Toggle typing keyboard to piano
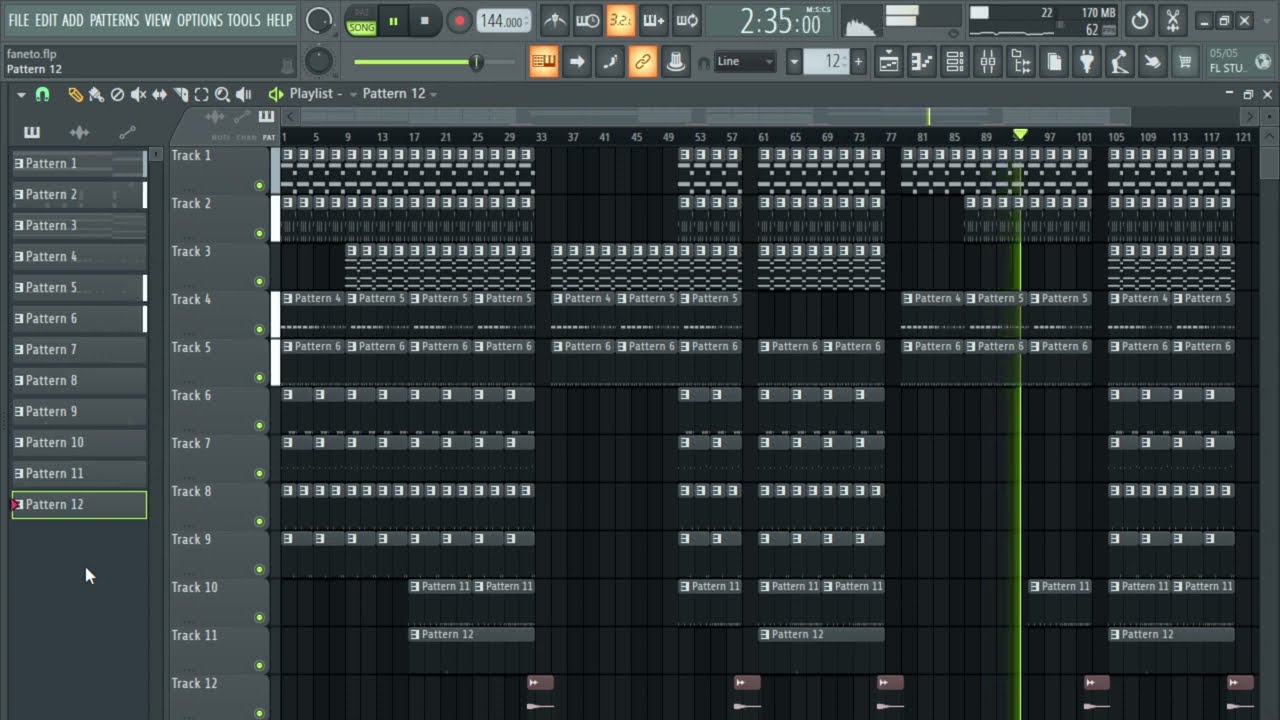The image size is (1280, 720). tap(544, 62)
